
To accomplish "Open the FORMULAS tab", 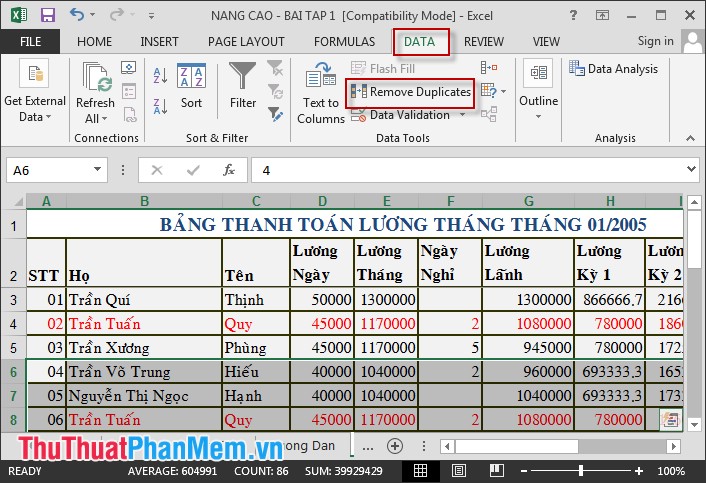I will [344, 42].
